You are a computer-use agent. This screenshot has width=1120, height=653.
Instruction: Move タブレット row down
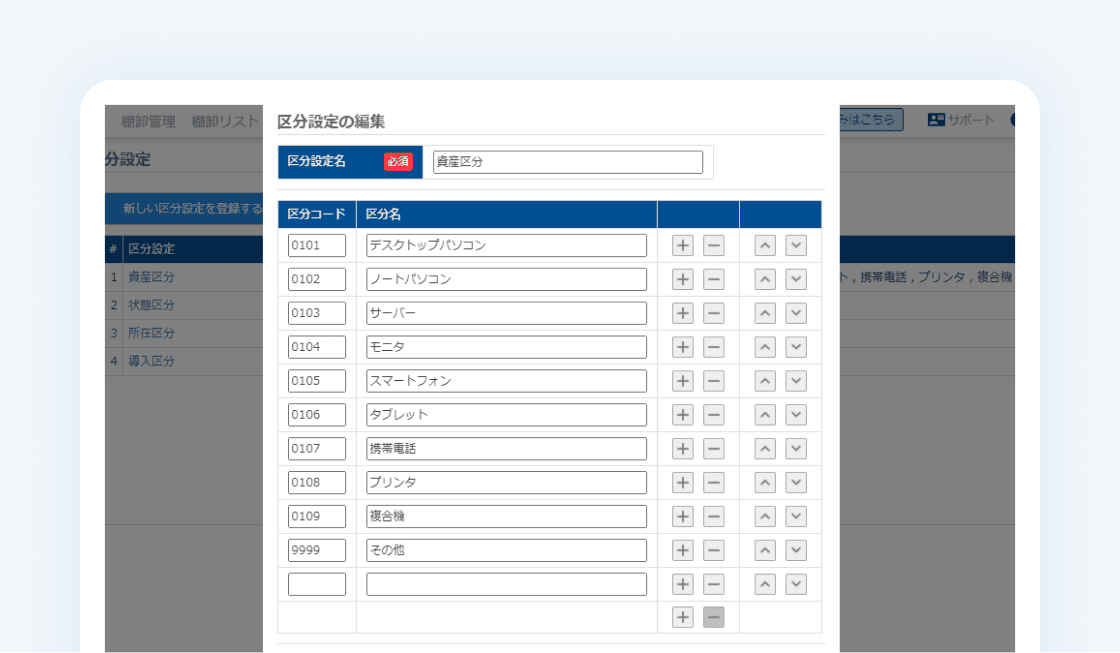[x=796, y=414]
